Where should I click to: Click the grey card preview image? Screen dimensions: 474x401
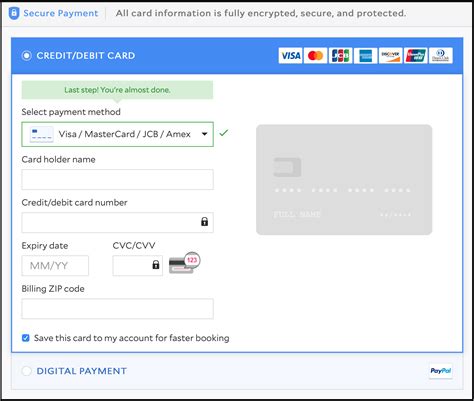pos(344,180)
